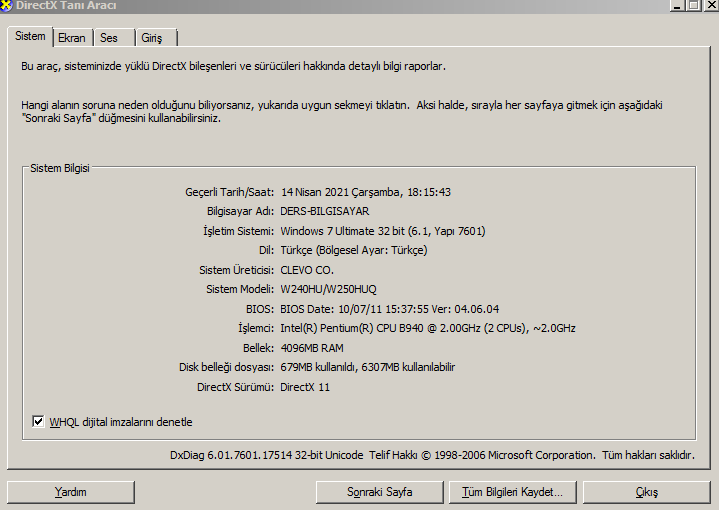Image resolution: width=719 pixels, height=510 pixels.
Task: Click system manufacturer CLEVO CO.
Action: (x=307, y=270)
